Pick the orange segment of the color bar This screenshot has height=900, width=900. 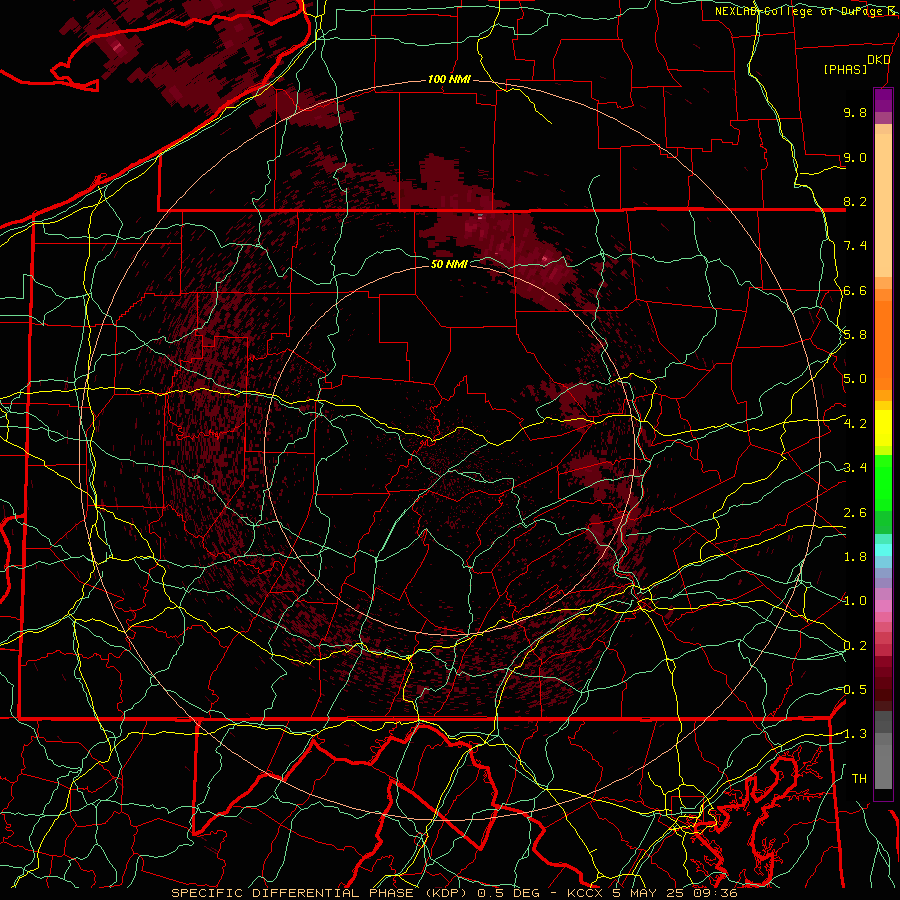[x=883, y=344]
